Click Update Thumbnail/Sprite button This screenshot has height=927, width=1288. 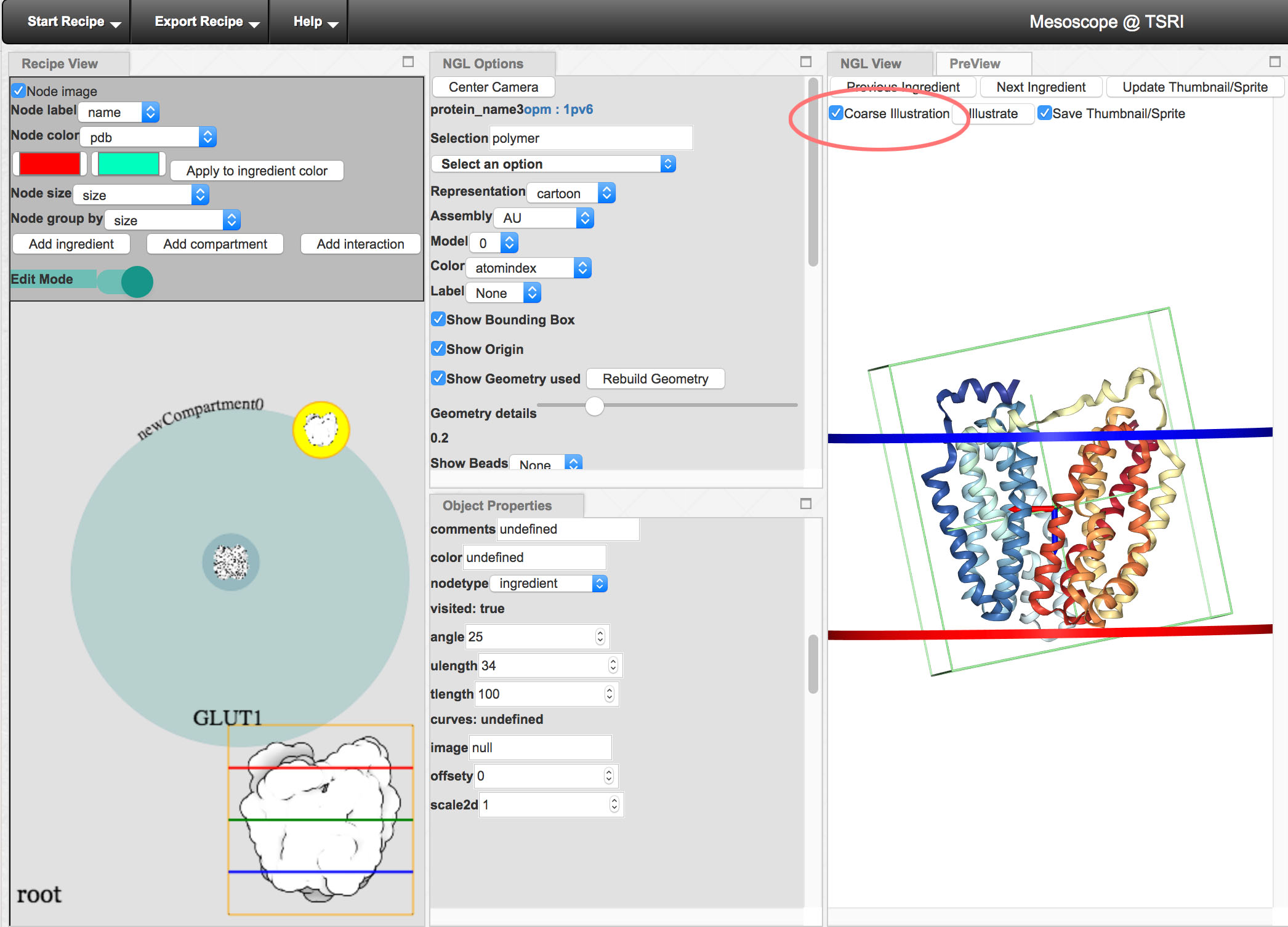point(1195,87)
